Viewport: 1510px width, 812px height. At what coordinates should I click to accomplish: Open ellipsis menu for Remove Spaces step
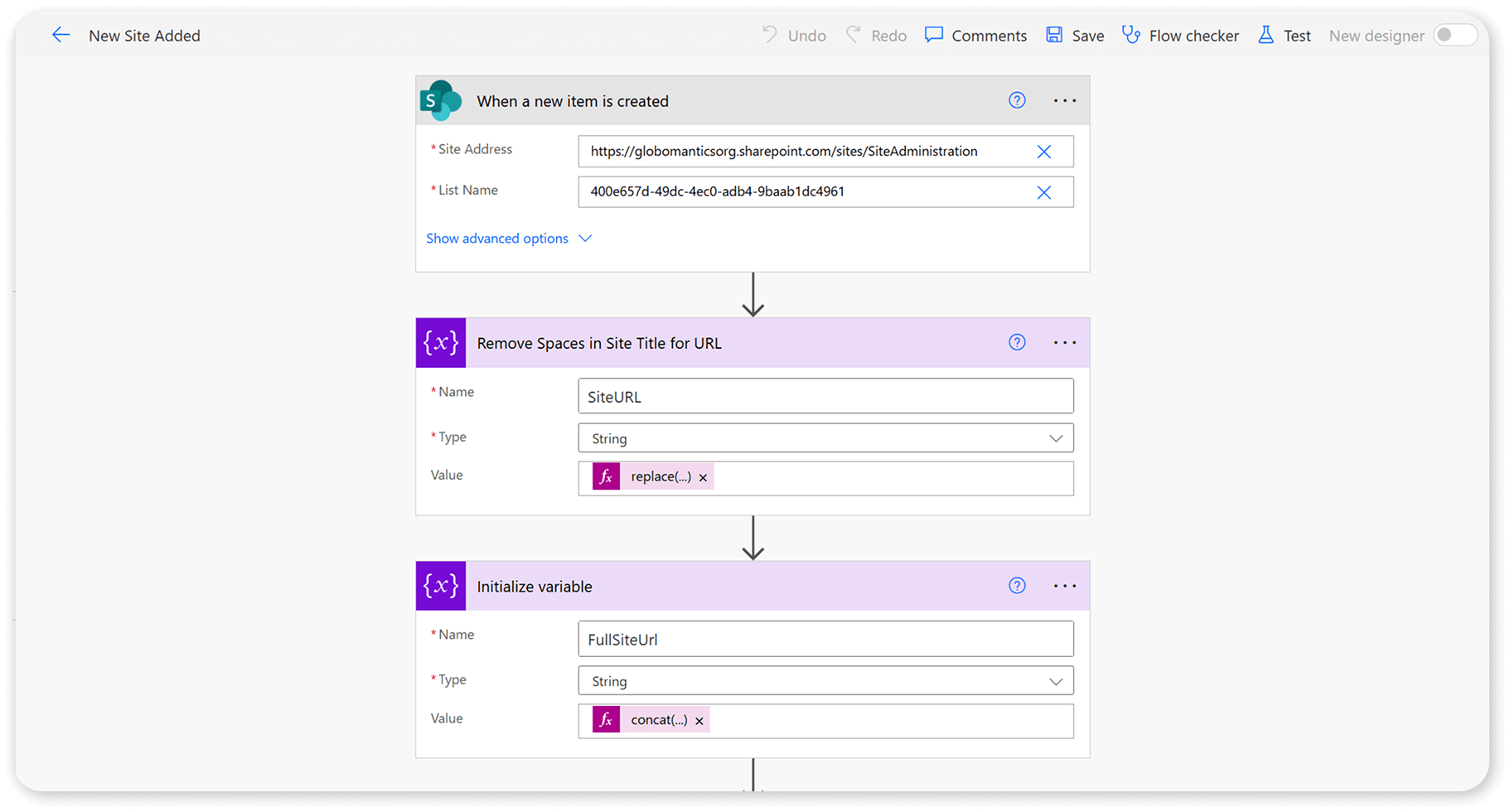coord(1065,342)
